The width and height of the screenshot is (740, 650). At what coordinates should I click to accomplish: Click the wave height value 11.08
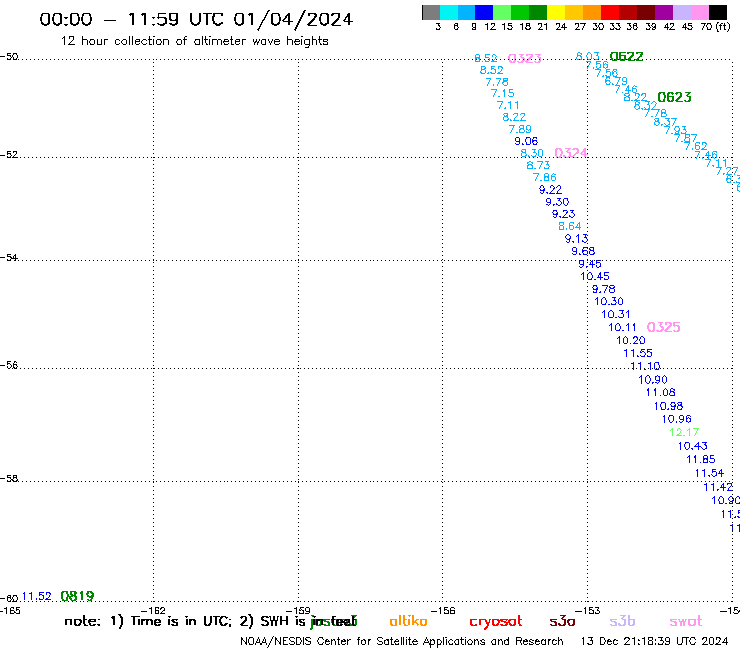660,393
